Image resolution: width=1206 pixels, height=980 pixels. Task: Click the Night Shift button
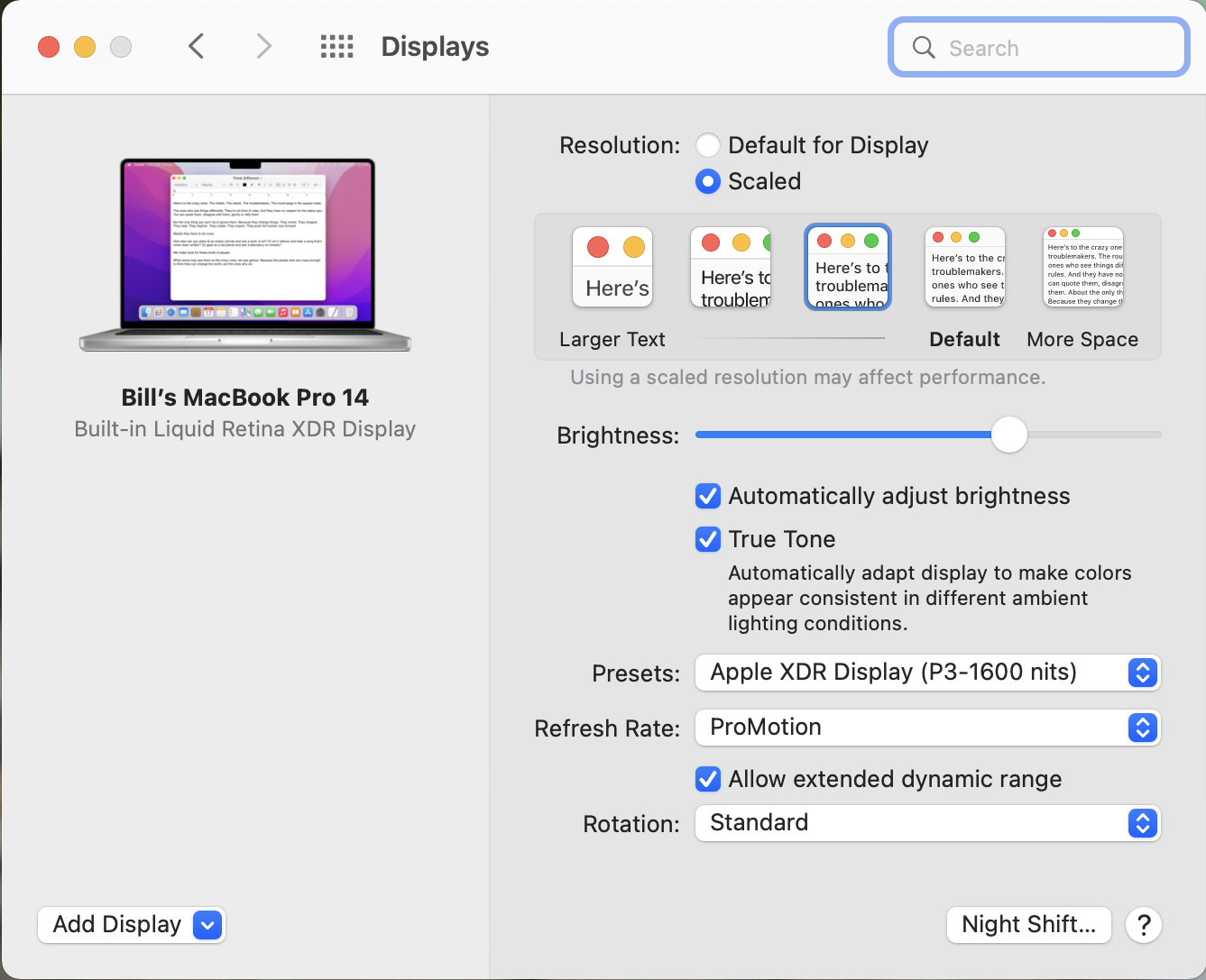click(1029, 925)
